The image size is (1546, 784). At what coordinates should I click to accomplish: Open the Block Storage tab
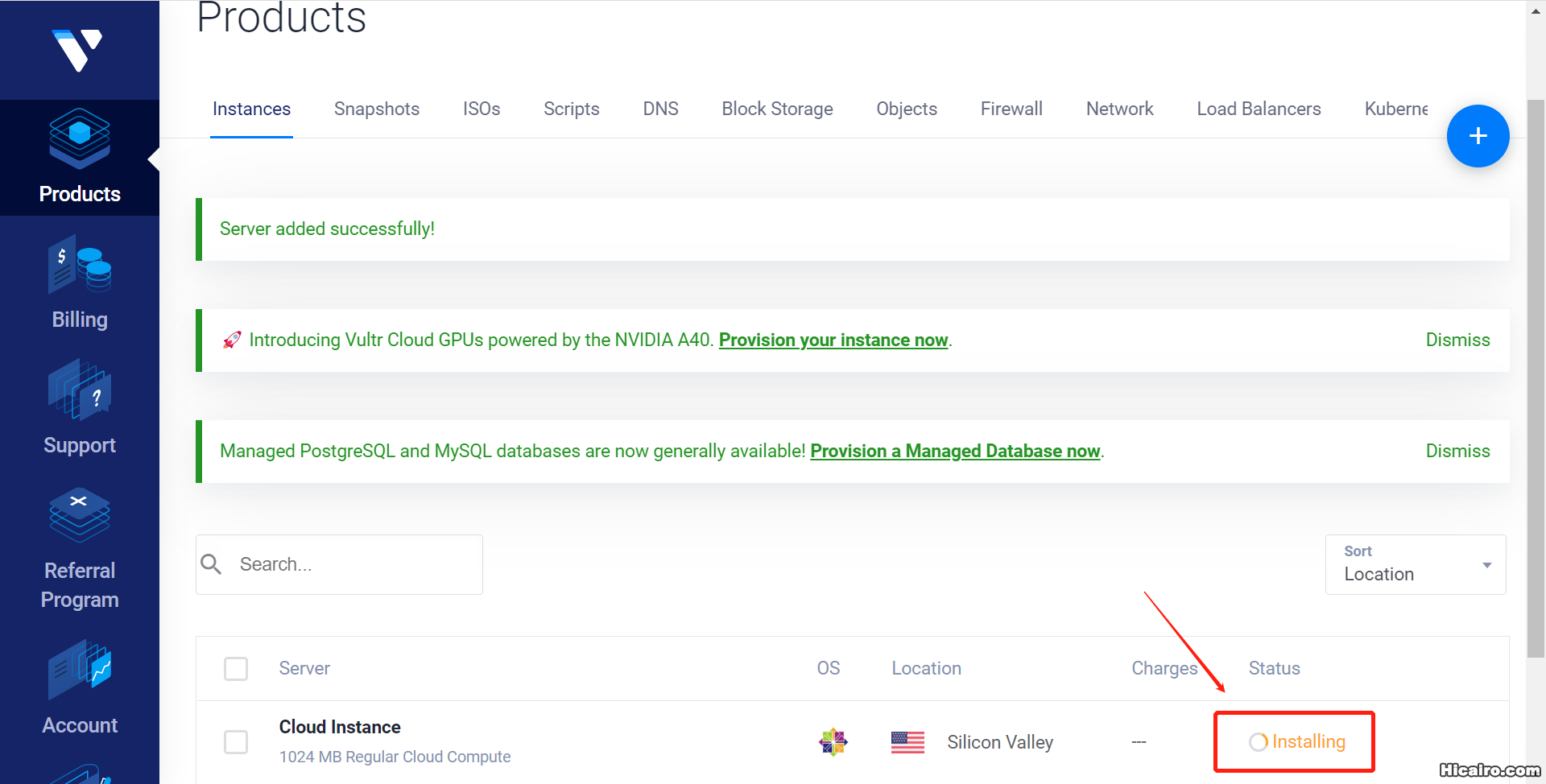777,109
